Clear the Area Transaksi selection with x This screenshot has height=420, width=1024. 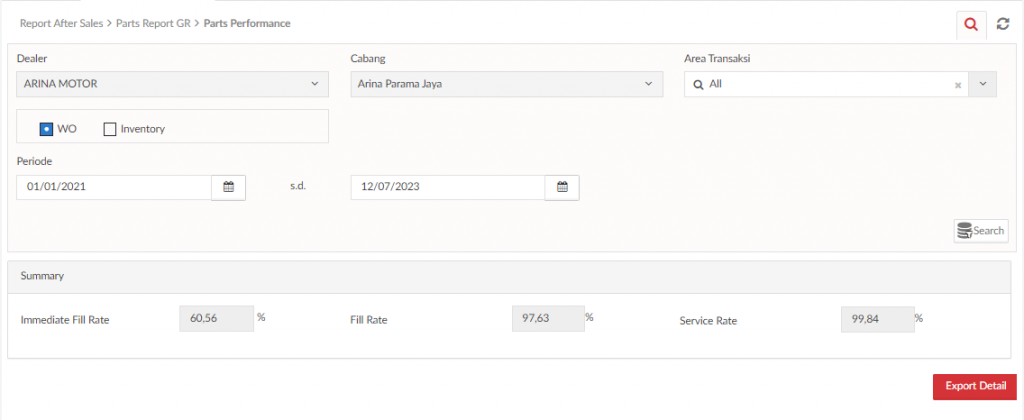pyautogui.click(x=958, y=85)
